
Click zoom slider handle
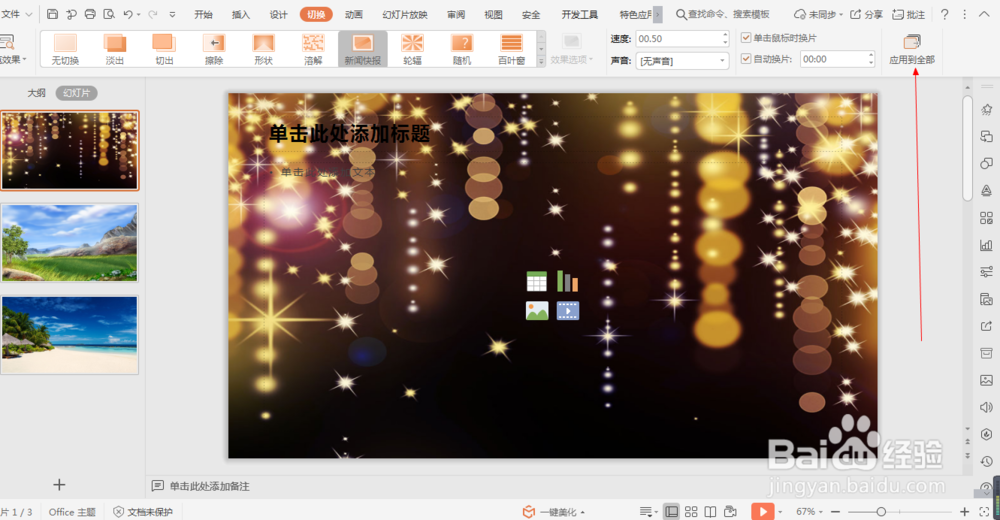(x=881, y=512)
